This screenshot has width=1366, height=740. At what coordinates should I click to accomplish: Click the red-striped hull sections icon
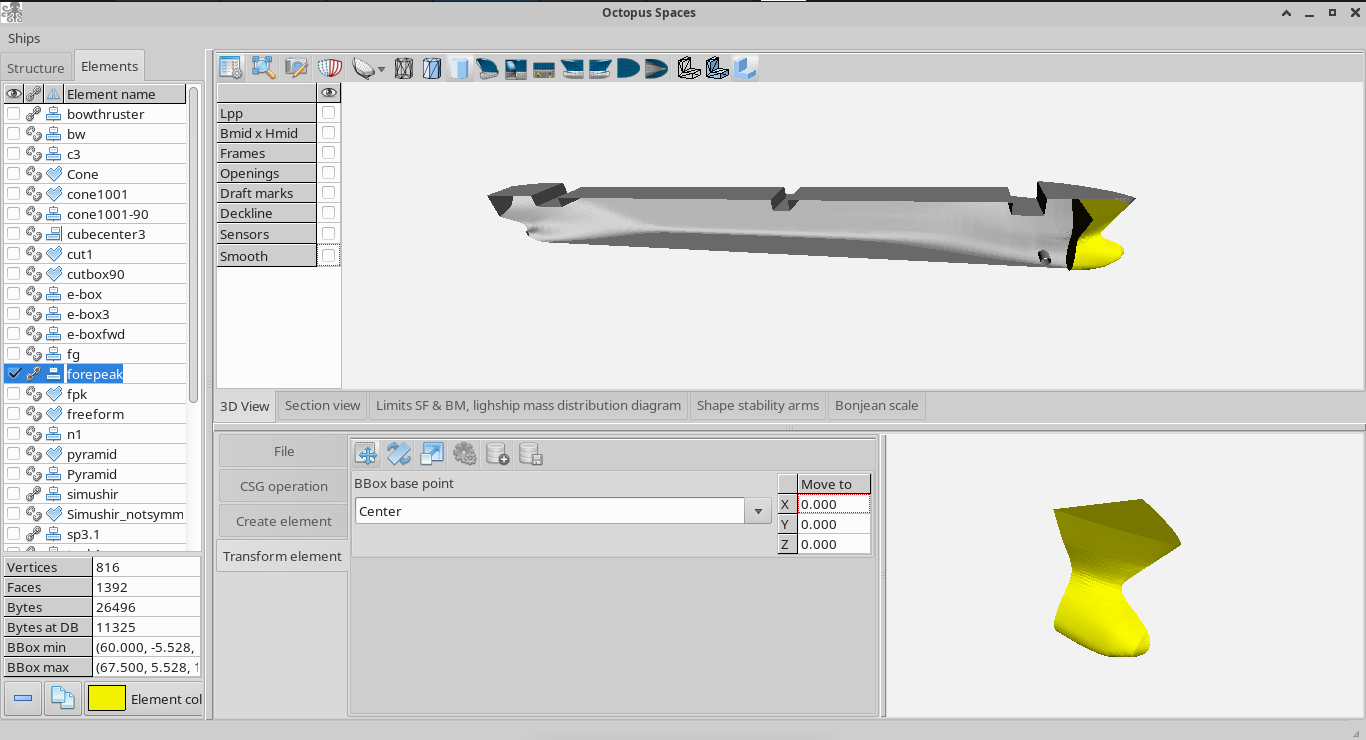[329, 68]
